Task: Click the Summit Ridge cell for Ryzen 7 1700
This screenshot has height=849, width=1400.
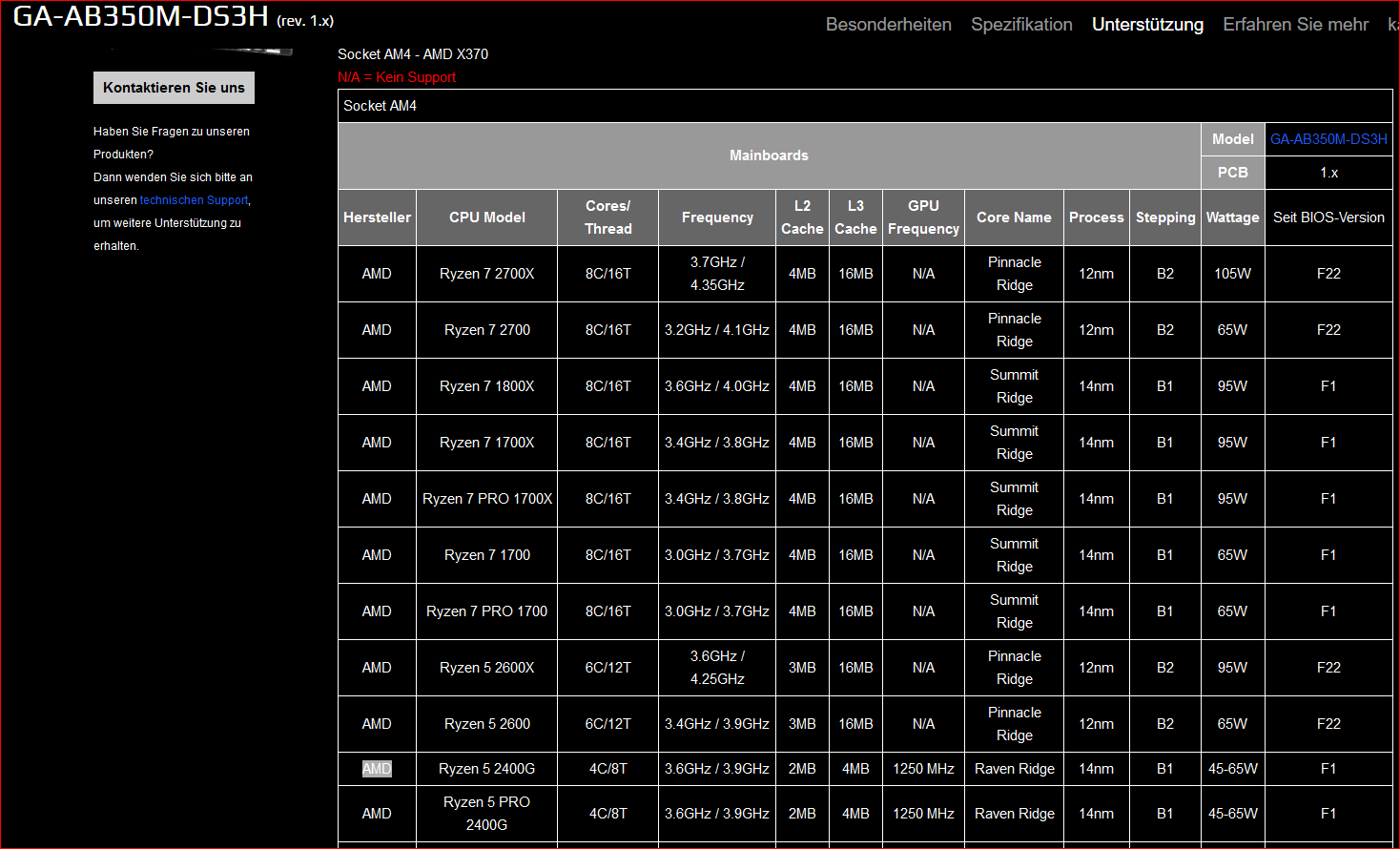Action: (x=1014, y=555)
